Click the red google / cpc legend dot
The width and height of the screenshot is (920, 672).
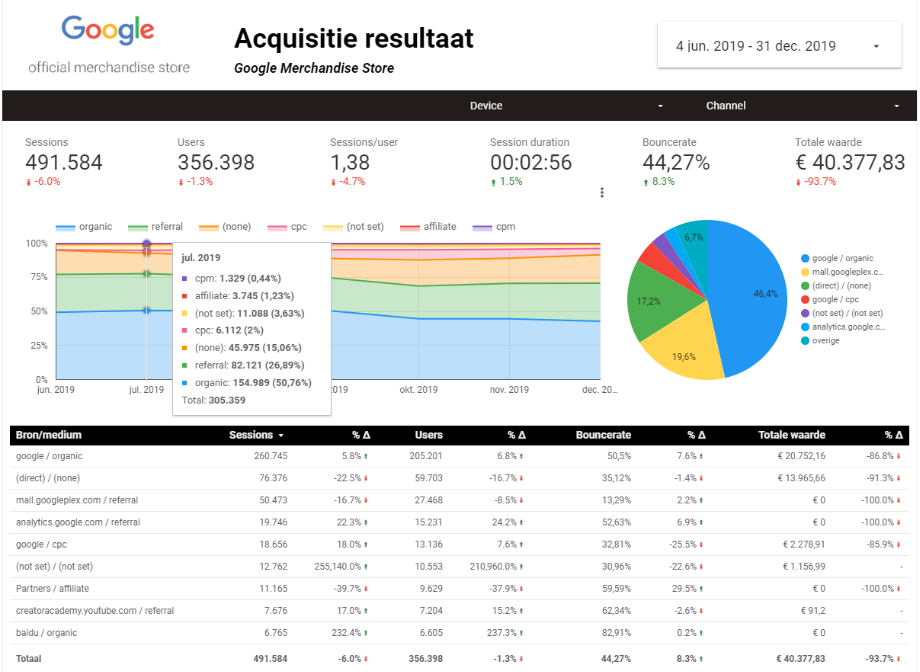coord(805,299)
